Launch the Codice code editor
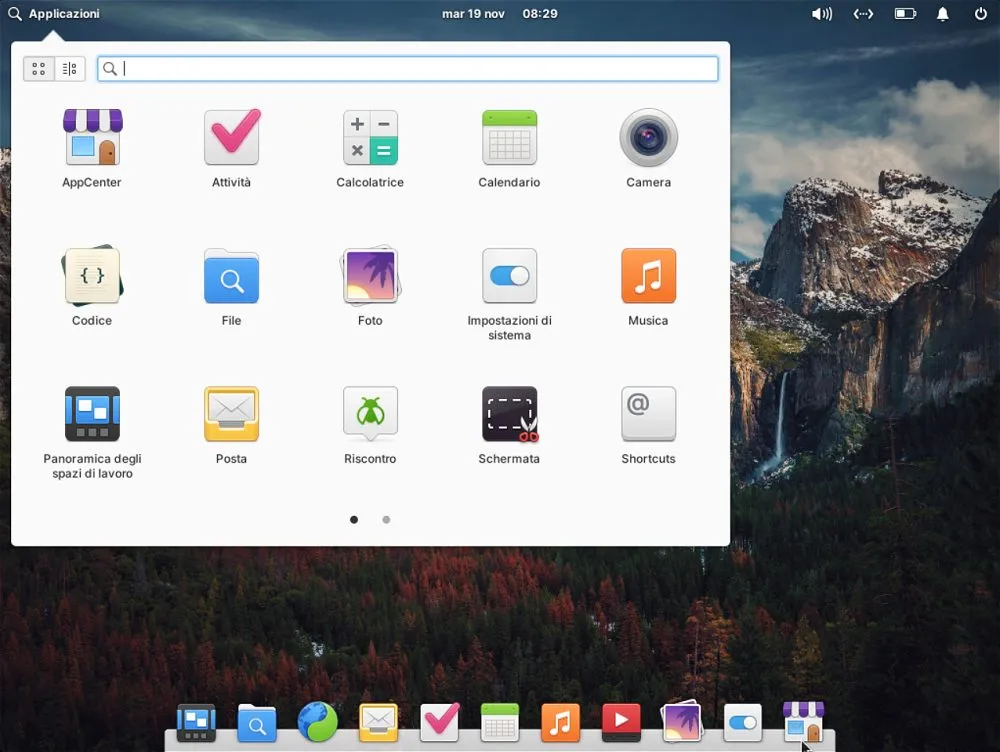Viewport: 1000px width, 752px height. coord(92,277)
